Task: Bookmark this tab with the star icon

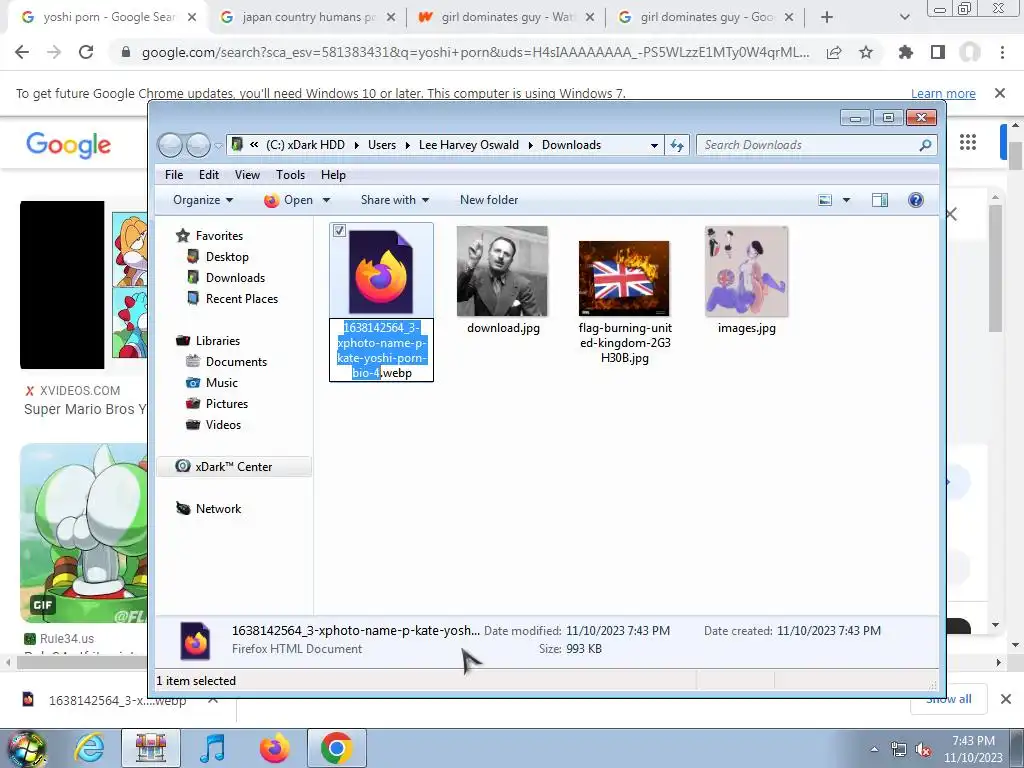Action: [866, 52]
